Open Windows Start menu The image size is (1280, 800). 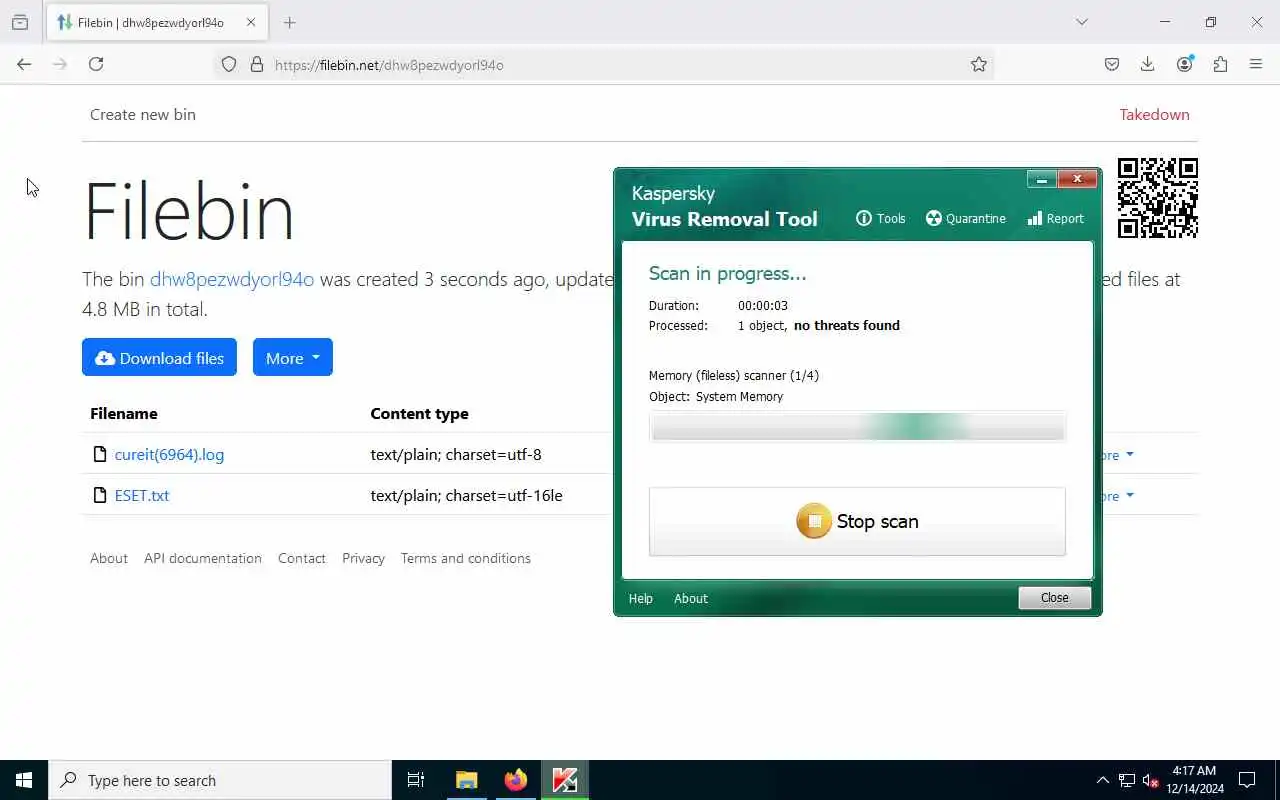pyautogui.click(x=24, y=780)
